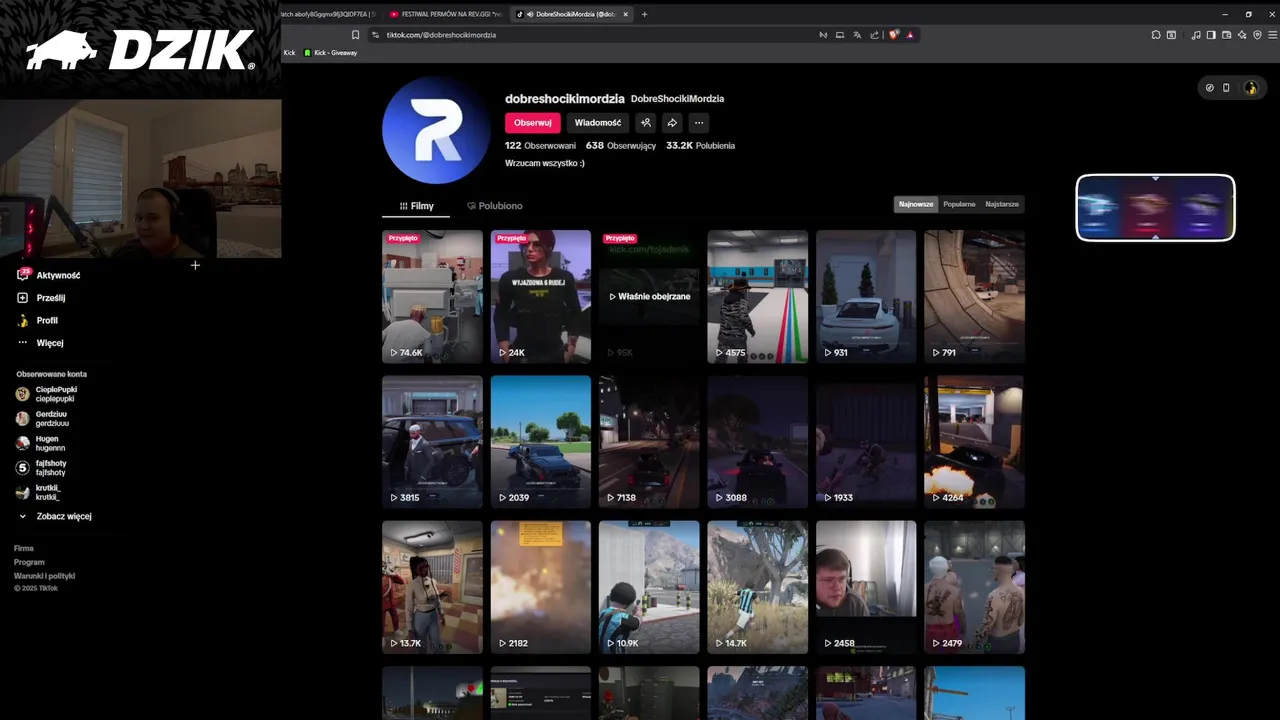Click the Wiadomość message button
The image size is (1280, 720).
(598, 123)
